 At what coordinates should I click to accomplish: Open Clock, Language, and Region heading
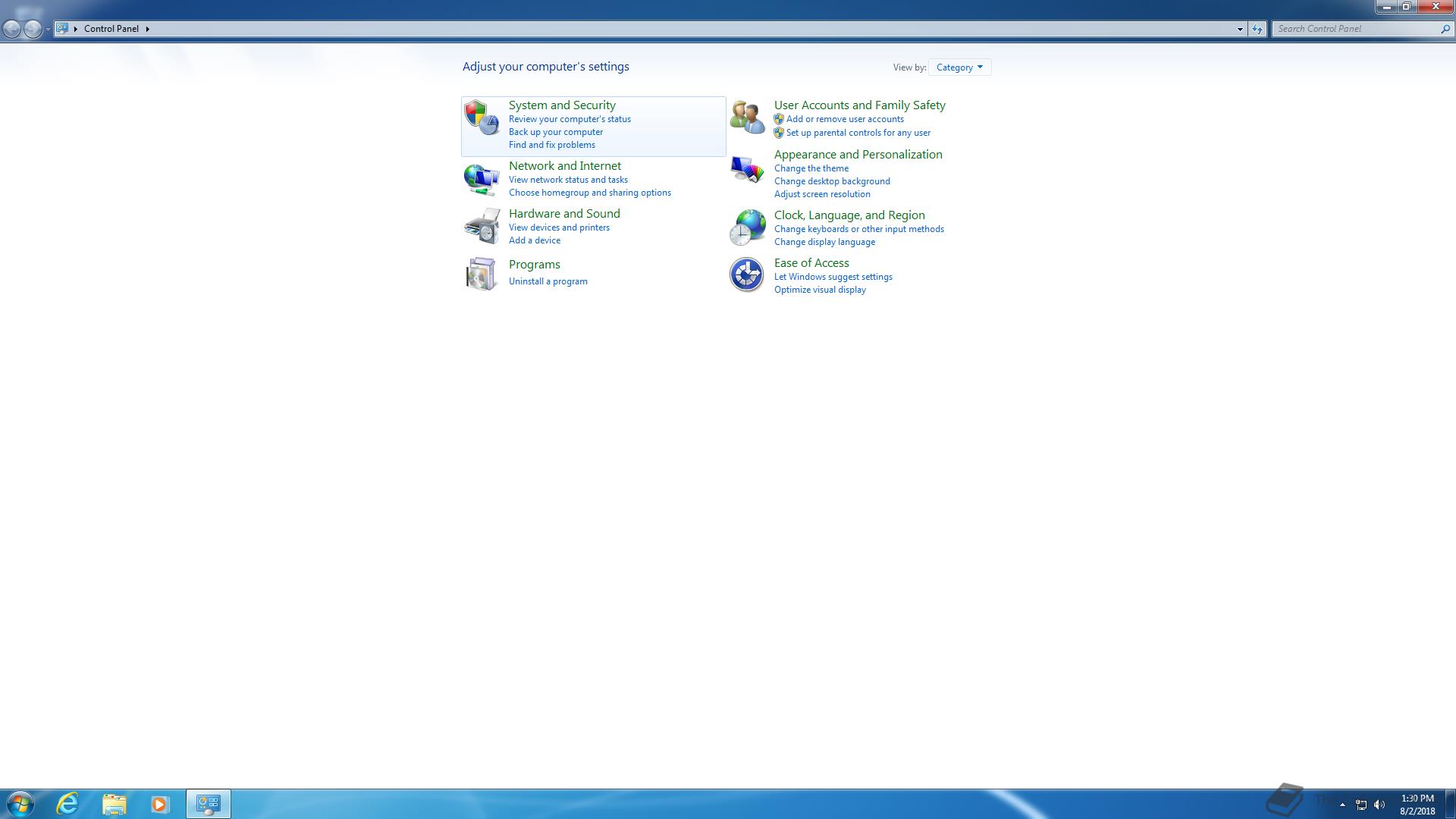coord(849,215)
